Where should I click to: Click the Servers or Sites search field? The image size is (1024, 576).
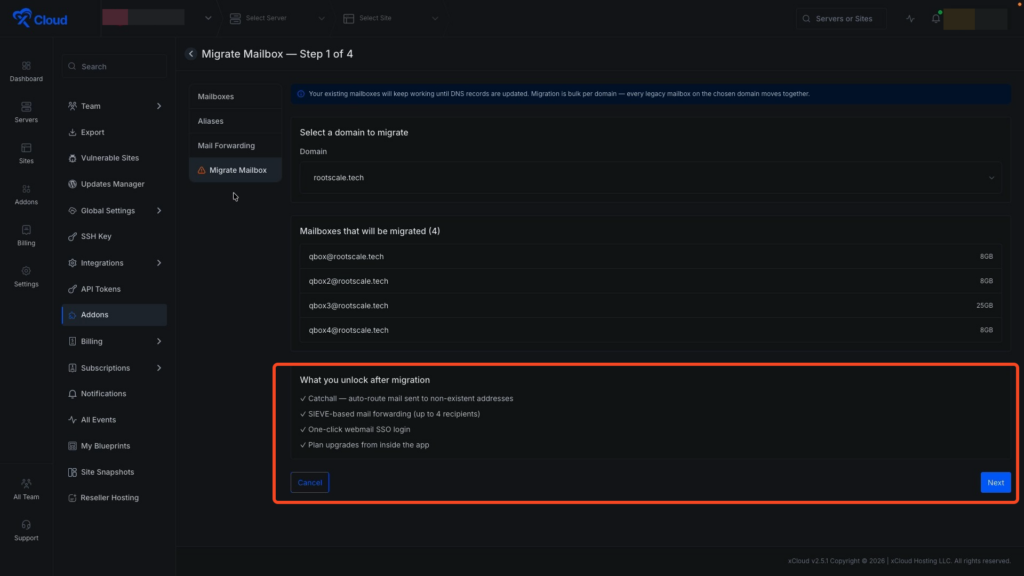839,19
